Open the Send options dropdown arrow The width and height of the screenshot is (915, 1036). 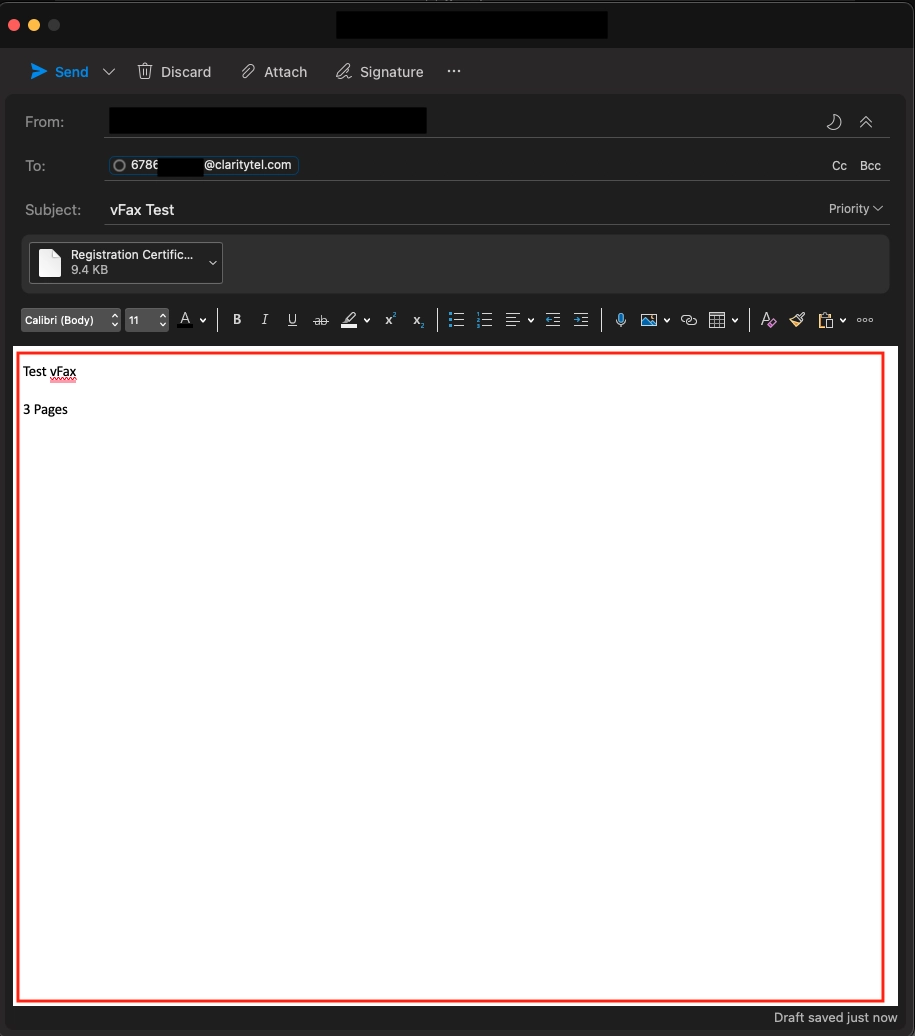pos(109,71)
